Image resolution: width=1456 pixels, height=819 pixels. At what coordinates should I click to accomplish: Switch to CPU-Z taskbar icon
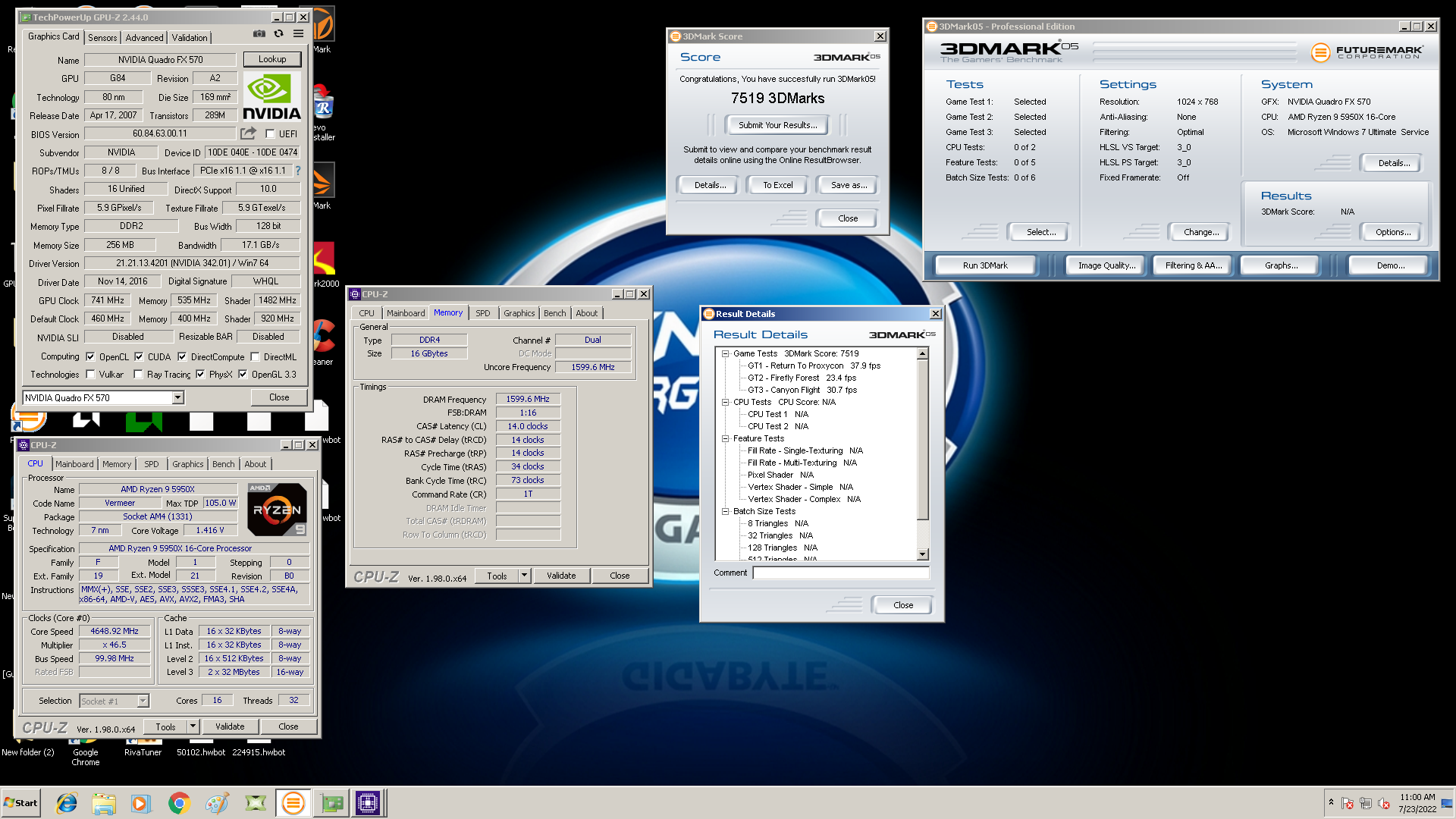369,803
